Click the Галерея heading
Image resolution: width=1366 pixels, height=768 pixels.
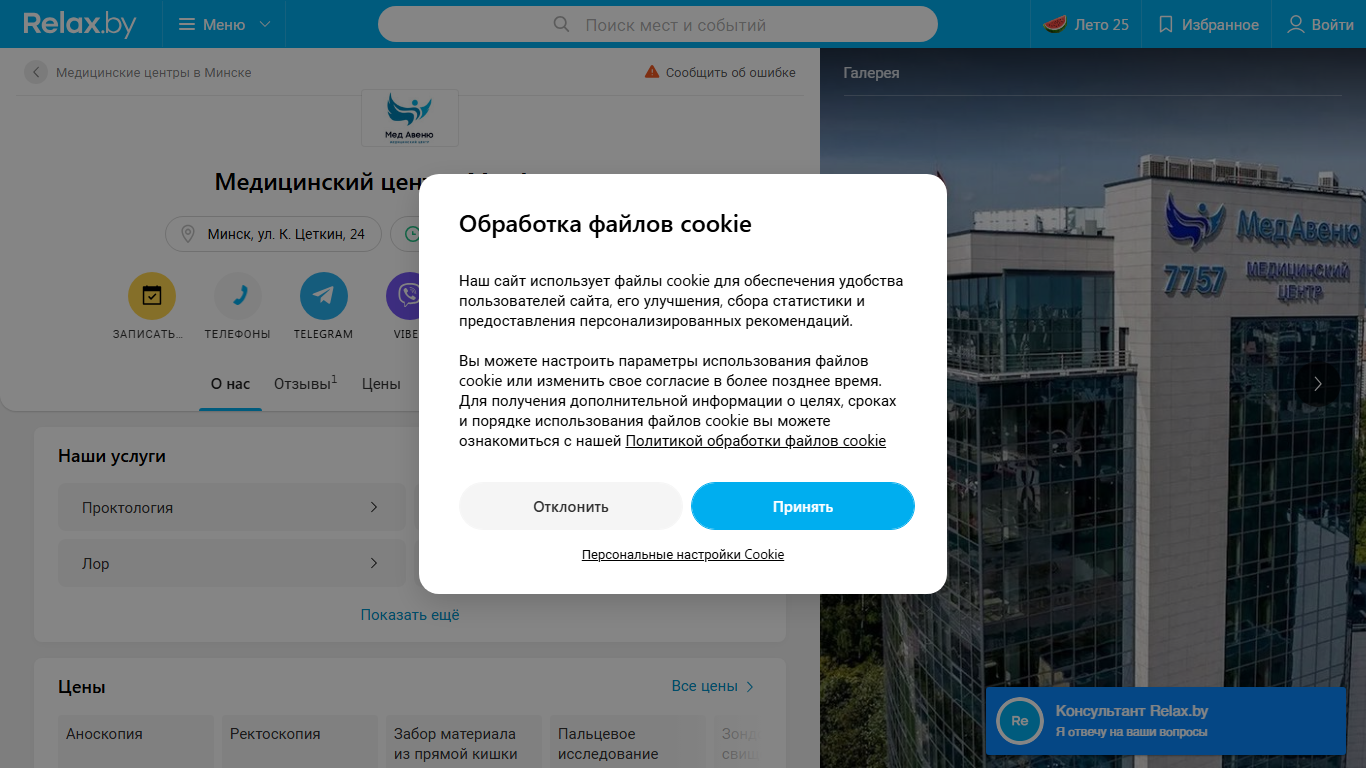click(871, 73)
